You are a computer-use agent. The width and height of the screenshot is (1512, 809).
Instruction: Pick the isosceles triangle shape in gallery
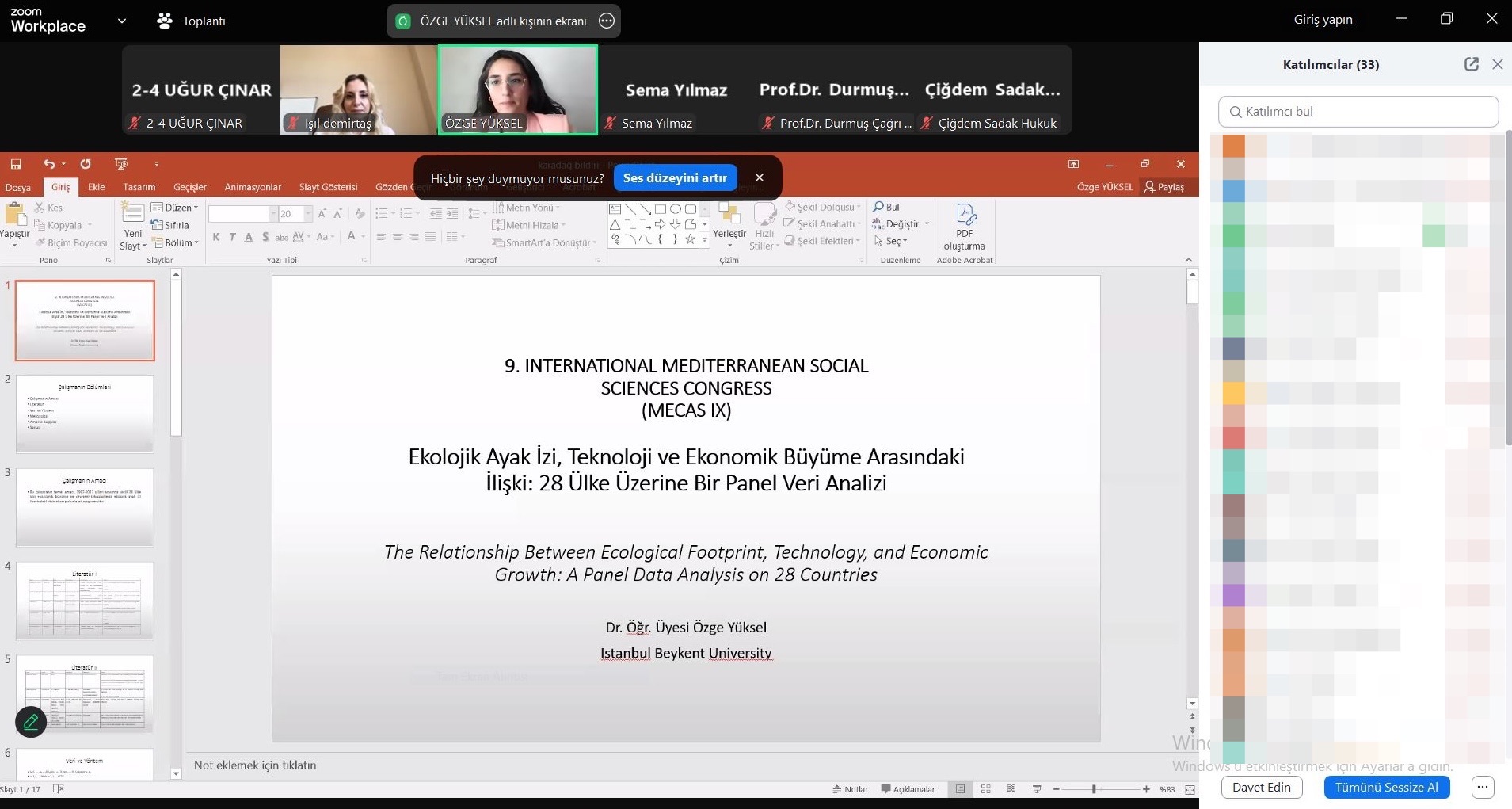[615, 224]
